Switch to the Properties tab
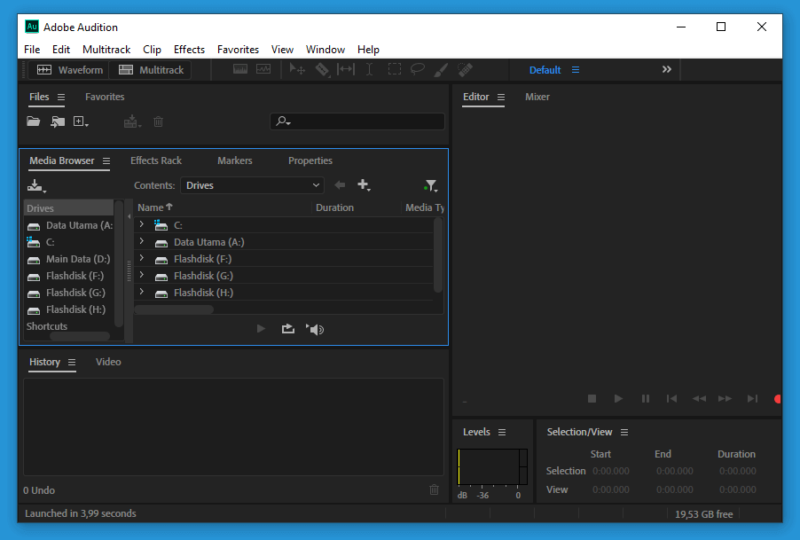Viewport: 800px width, 540px height. coord(310,161)
